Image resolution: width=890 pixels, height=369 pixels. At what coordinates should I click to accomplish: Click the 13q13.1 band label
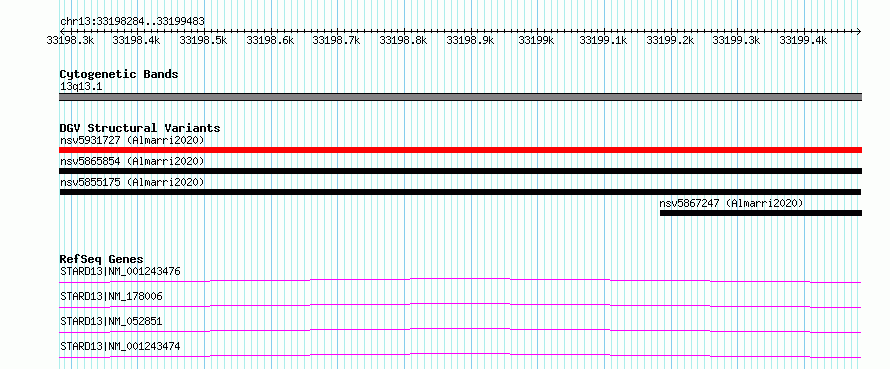pos(81,87)
